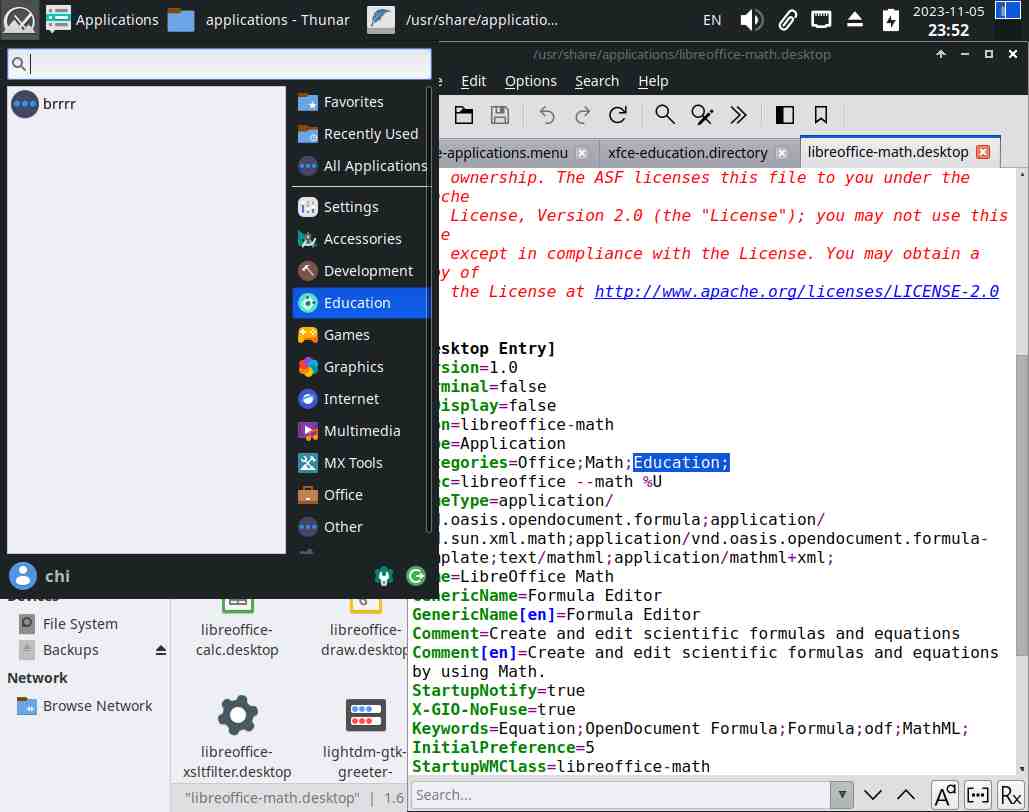Jump to next search match arrow
This screenshot has height=812, width=1029.
pyautogui.click(x=873, y=795)
